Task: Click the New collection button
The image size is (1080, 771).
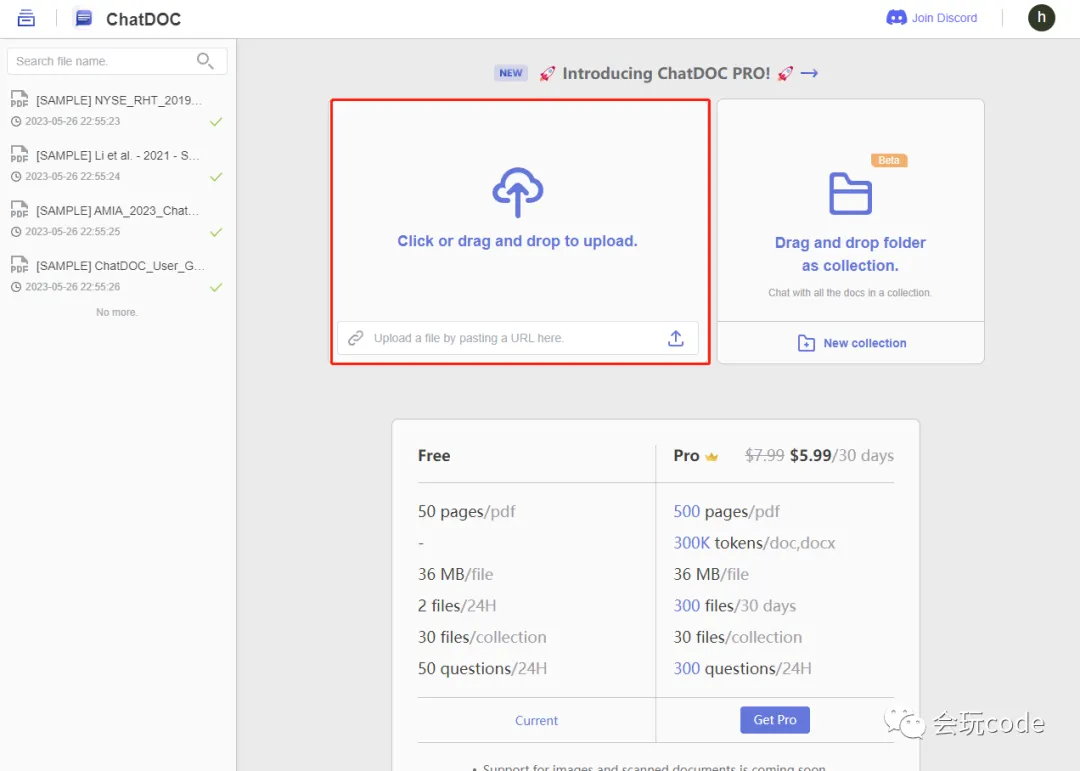Action: [851, 342]
